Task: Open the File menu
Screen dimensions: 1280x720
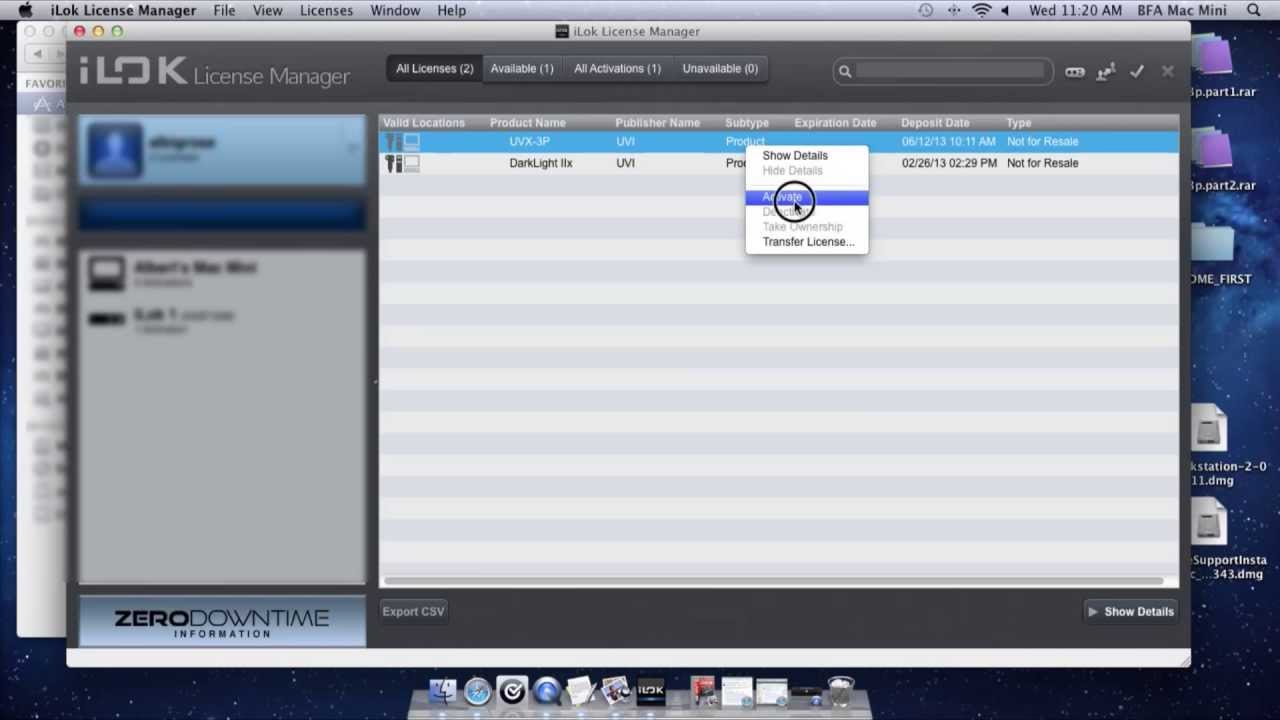Action: [x=224, y=11]
